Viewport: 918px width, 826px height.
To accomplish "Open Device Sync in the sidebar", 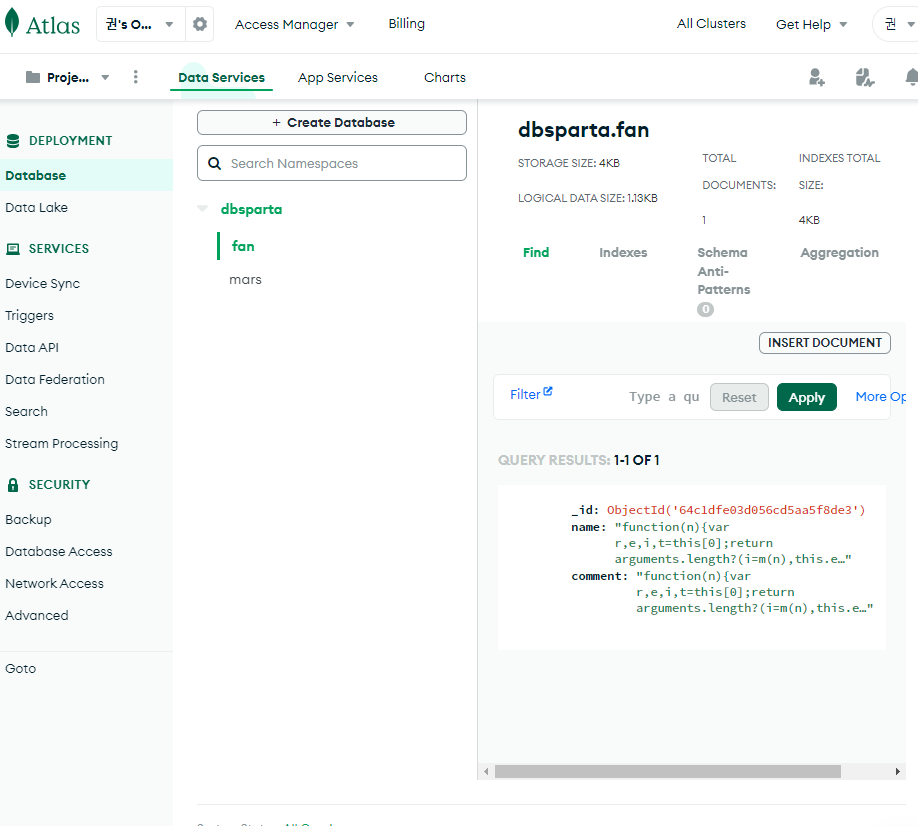I will [42, 284].
